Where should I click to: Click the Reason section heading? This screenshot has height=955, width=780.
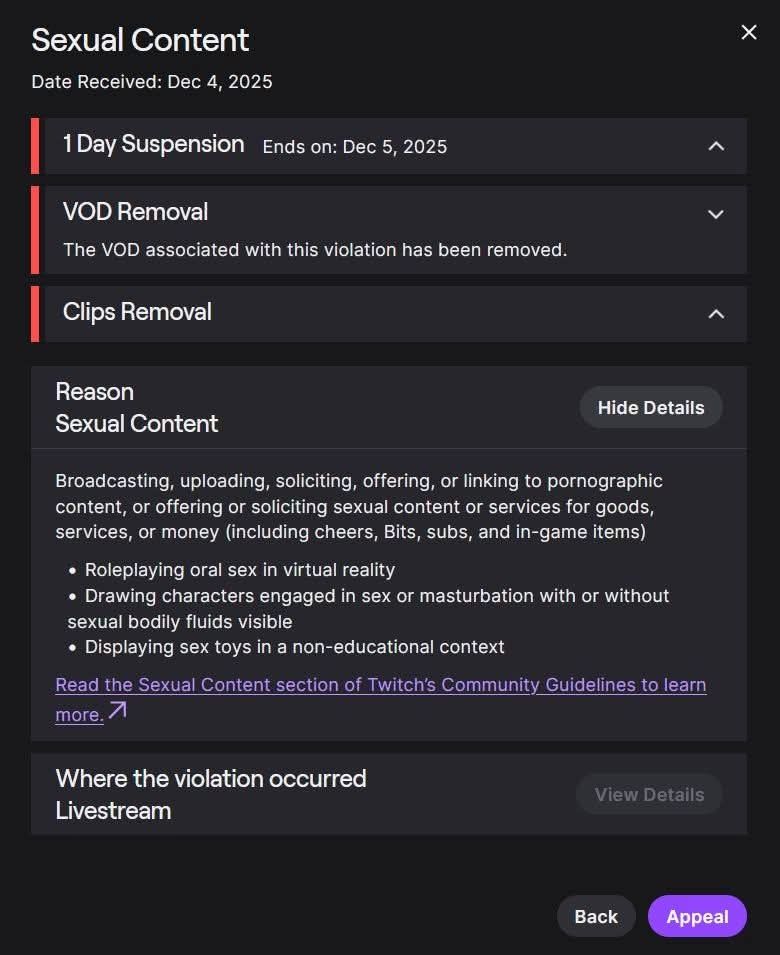[95, 391]
